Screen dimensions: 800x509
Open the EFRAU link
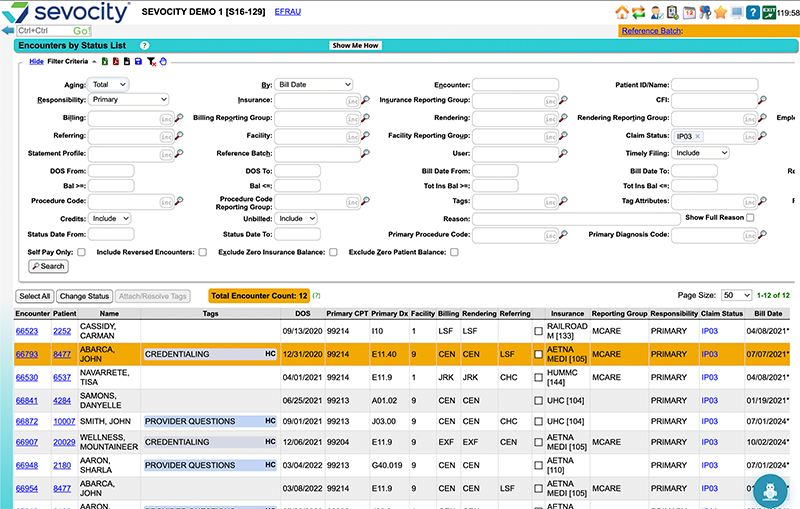click(x=288, y=12)
